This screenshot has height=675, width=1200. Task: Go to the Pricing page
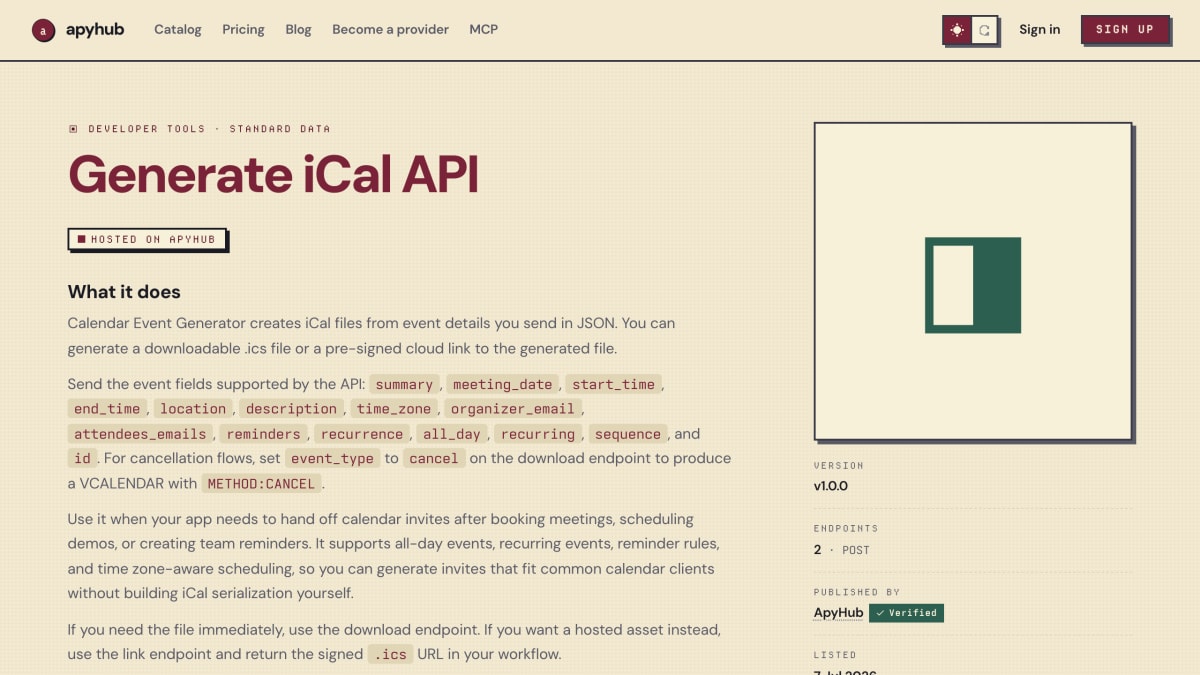[x=243, y=29]
